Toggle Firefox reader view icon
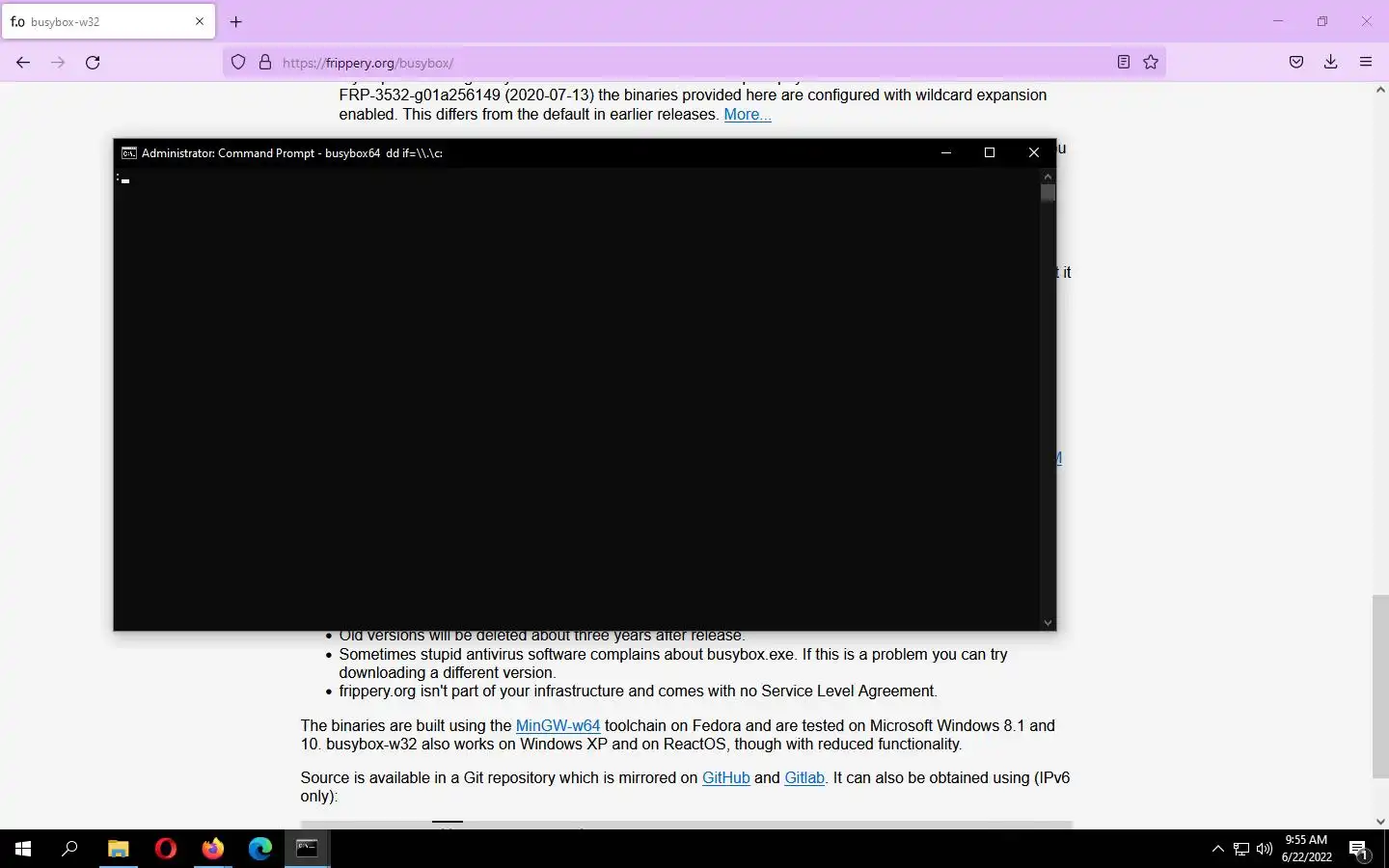This screenshot has height=868, width=1389. point(1124,63)
